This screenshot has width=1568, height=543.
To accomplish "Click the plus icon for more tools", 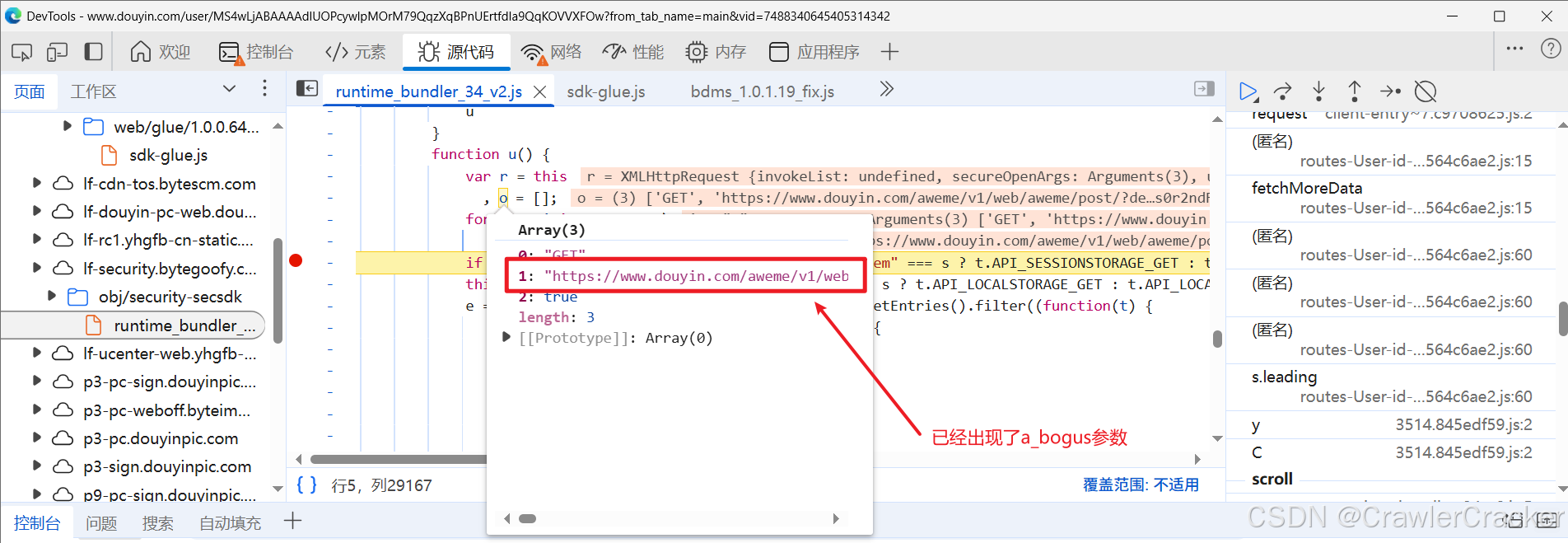I will [x=889, y=52].
